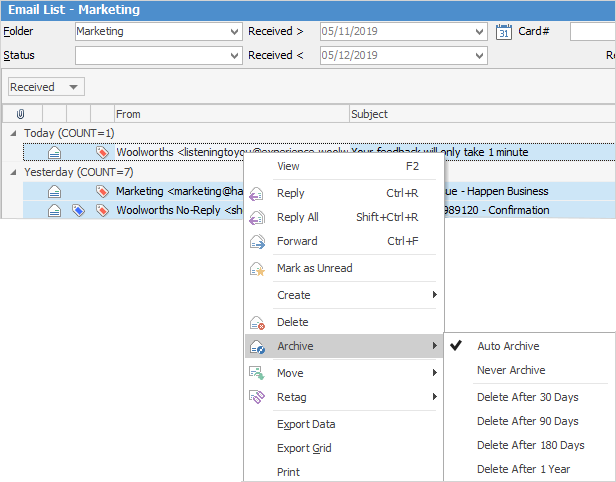616x482 pixels.
Task: Click the Received grouping button
Action: pos(46,87)
